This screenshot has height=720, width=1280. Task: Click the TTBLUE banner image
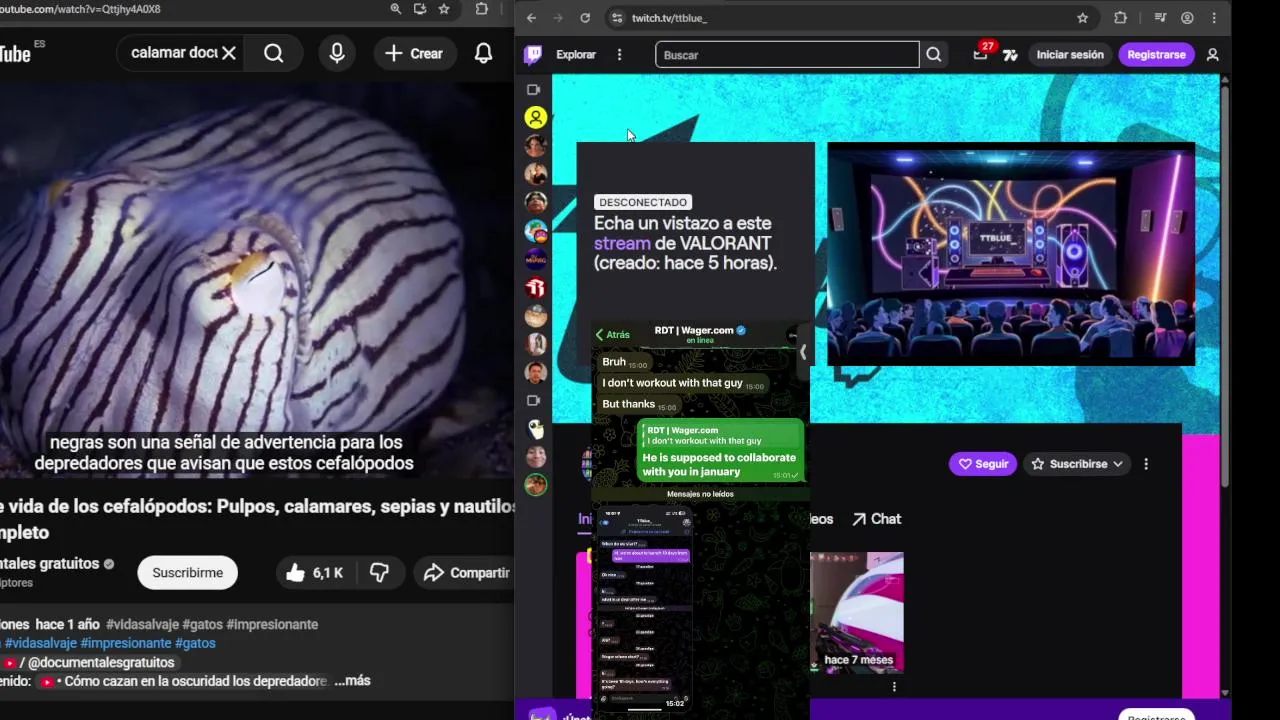[x=1011, y=254]
